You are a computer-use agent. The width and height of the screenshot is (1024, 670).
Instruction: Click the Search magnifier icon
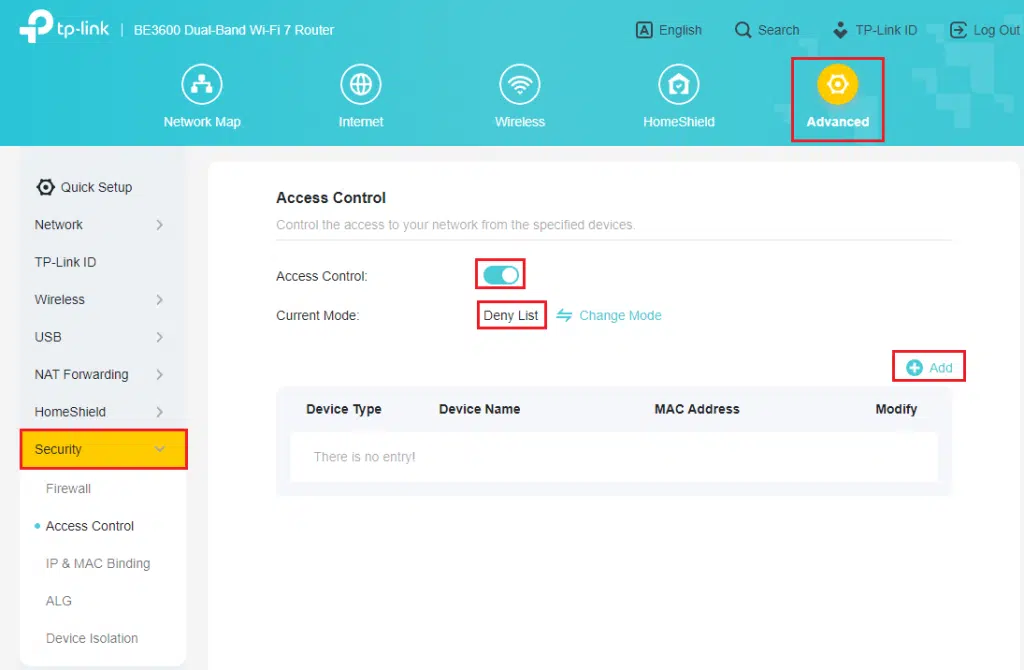tap(743, 30)
